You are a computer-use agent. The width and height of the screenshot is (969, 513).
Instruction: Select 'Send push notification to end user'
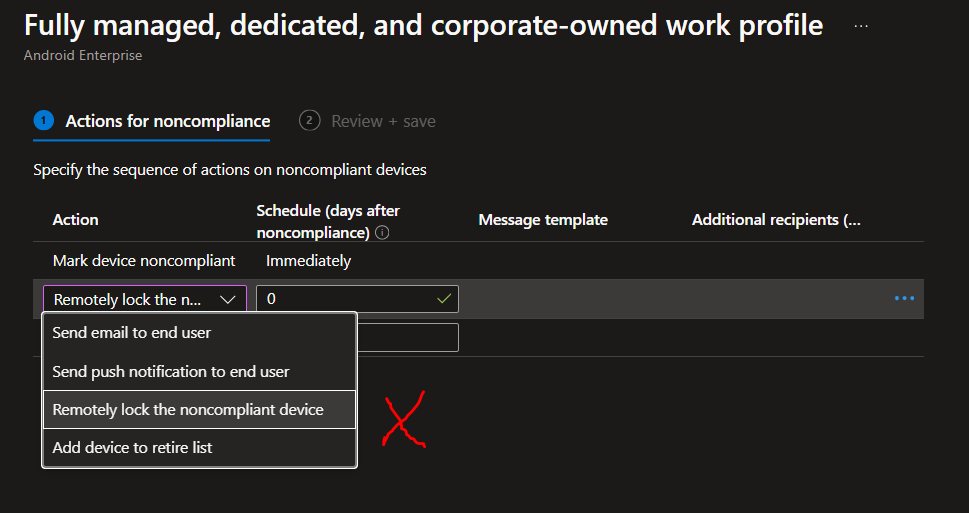(171, 371)
